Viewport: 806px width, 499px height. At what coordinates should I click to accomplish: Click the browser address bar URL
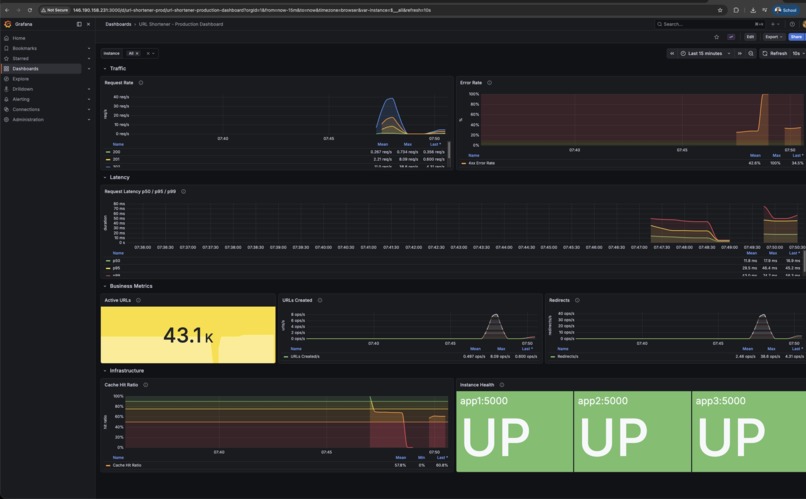251,10
